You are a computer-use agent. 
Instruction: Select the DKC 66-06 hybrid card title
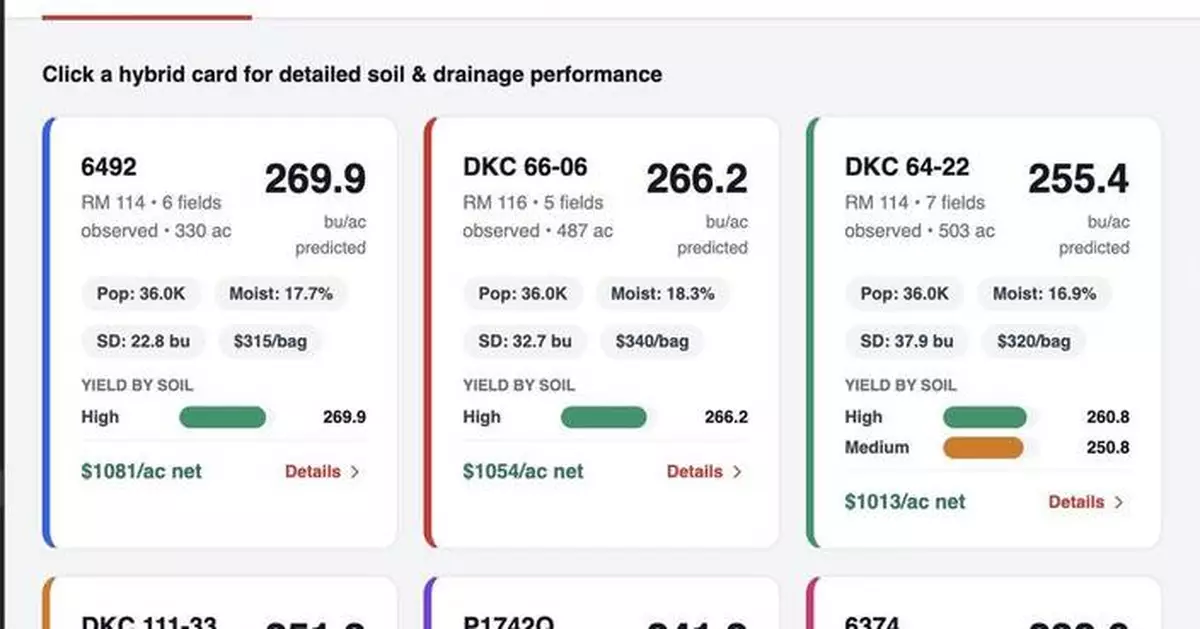525,167
